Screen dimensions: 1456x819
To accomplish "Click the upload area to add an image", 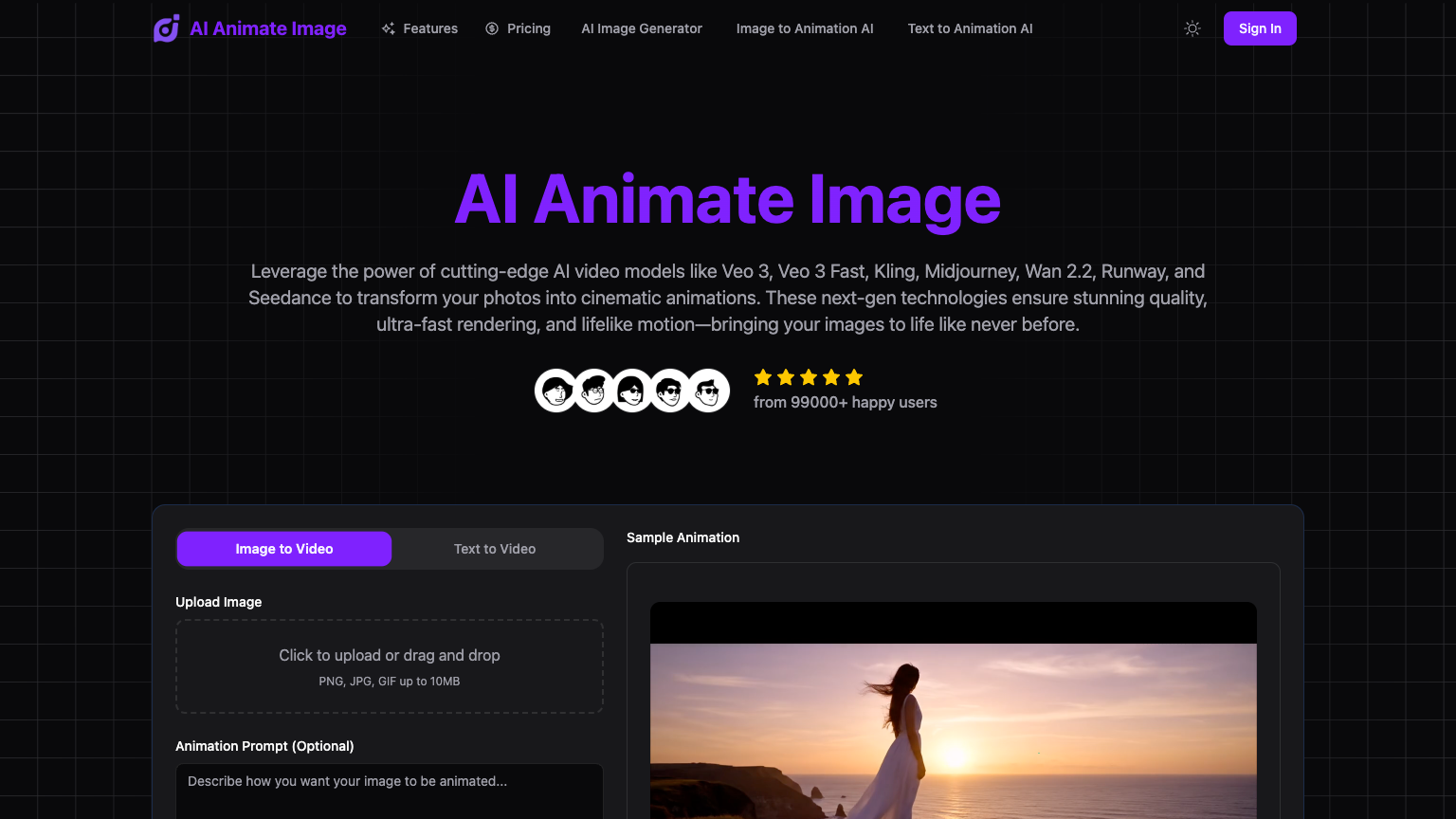I will click(x=389, y=665).
